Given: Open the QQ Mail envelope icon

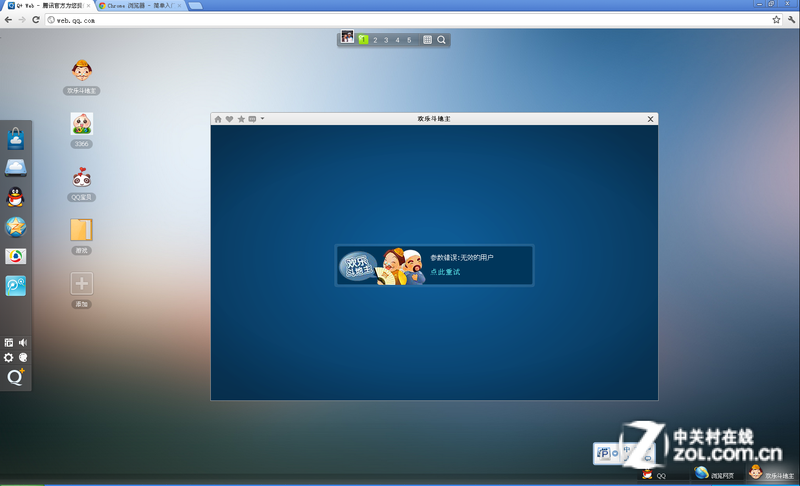Looking at the screenshot, I should 16,256.
